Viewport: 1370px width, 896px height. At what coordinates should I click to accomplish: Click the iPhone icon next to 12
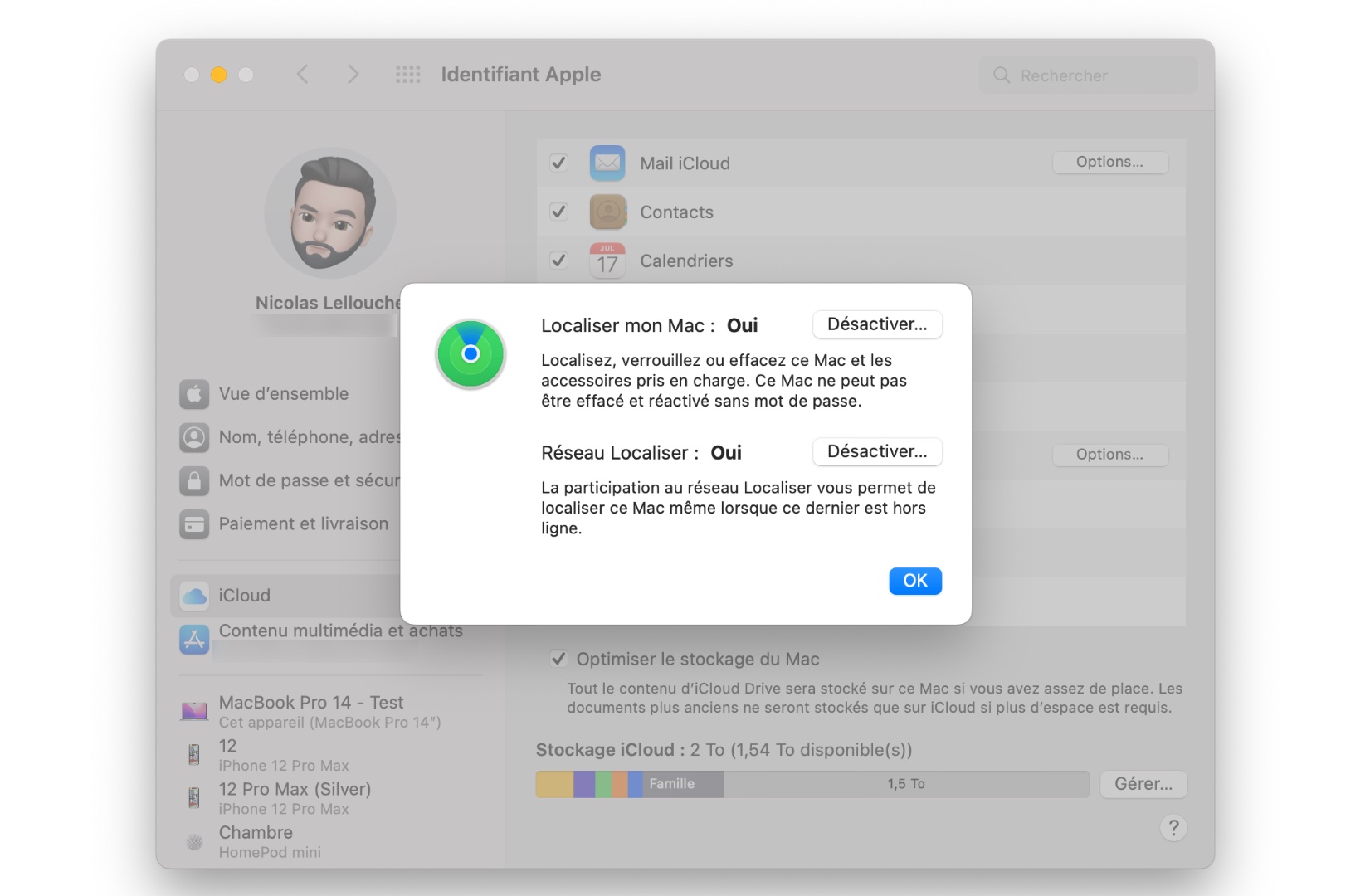[x=194, y=754]
